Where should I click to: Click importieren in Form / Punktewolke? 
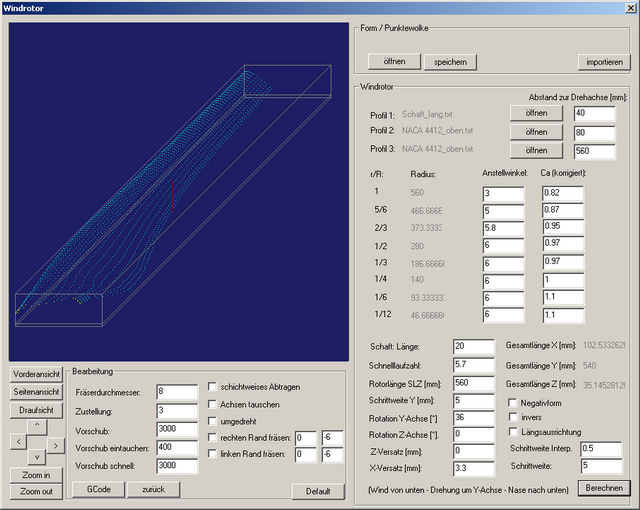(605, 62)
